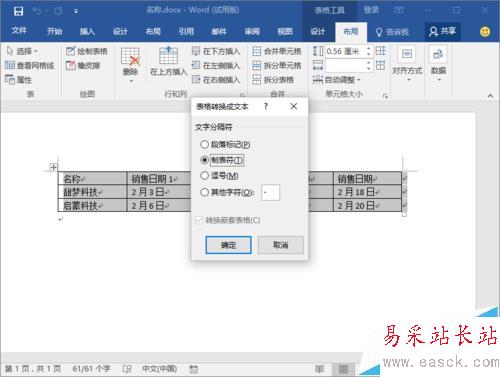Click the 登录 sign-in link
This screenshot has height=377, width=500.
371,10
